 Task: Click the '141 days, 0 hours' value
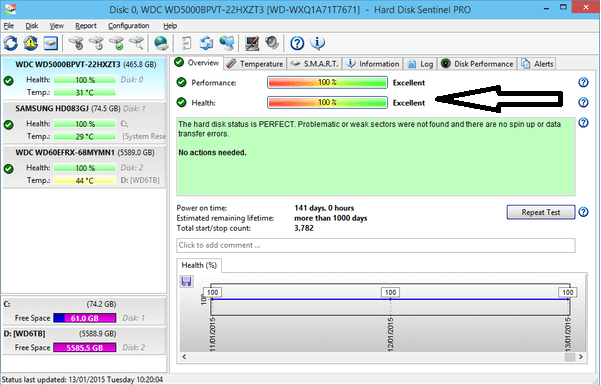pyautogui.click(x=324, y=208)
